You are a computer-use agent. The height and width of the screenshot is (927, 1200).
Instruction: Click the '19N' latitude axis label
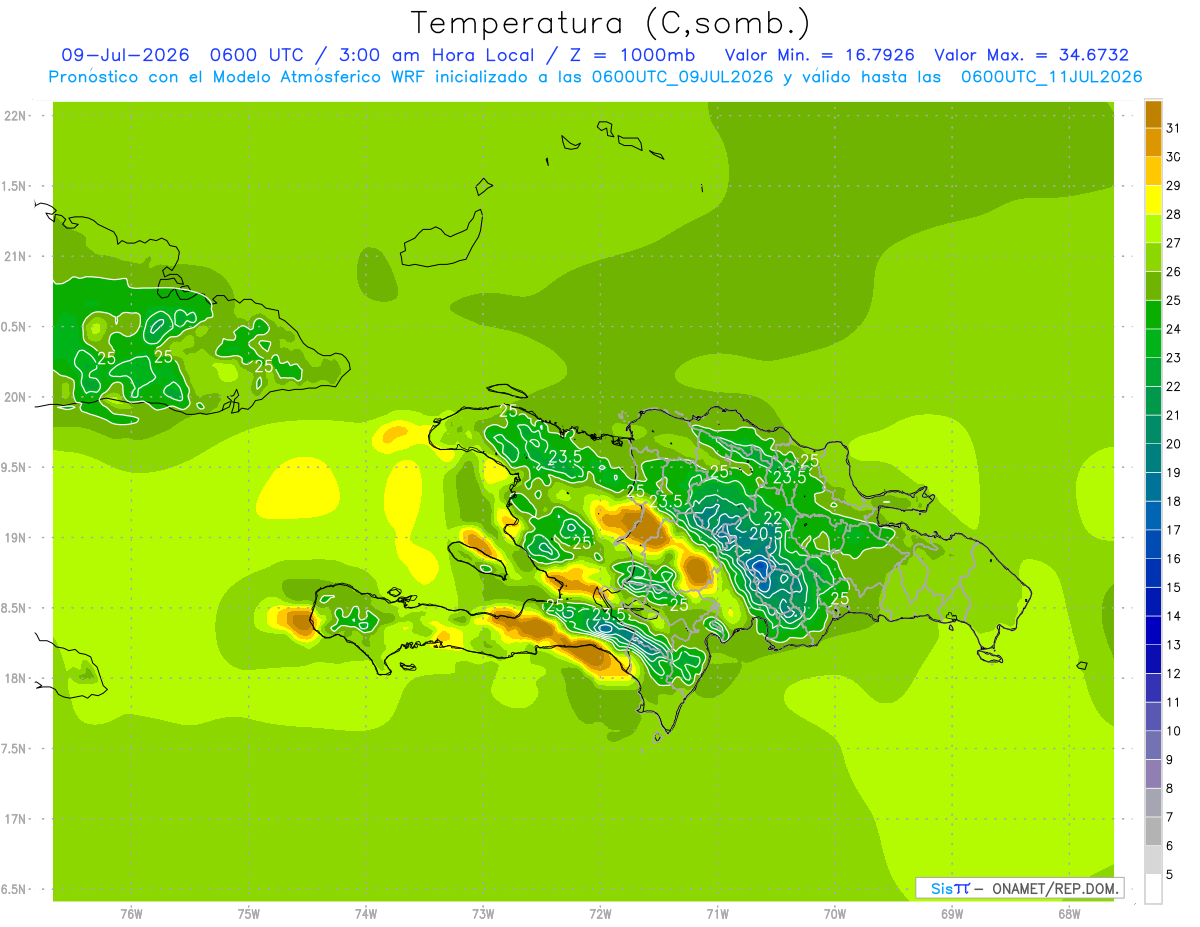click(14, 538)
